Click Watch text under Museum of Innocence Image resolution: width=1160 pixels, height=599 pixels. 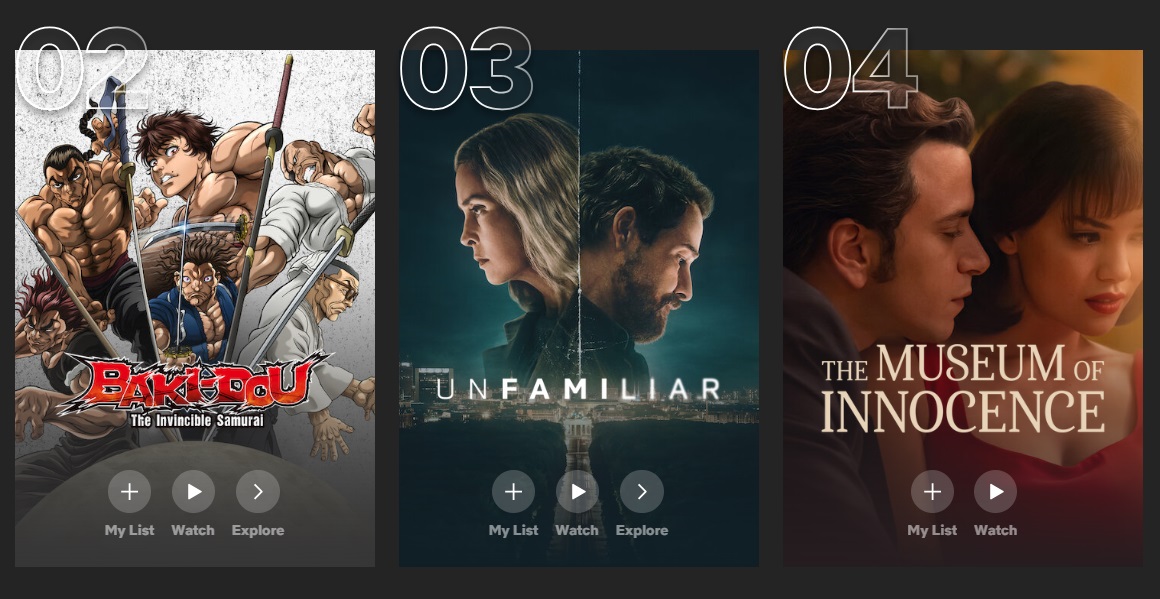(x=996, y=530)
